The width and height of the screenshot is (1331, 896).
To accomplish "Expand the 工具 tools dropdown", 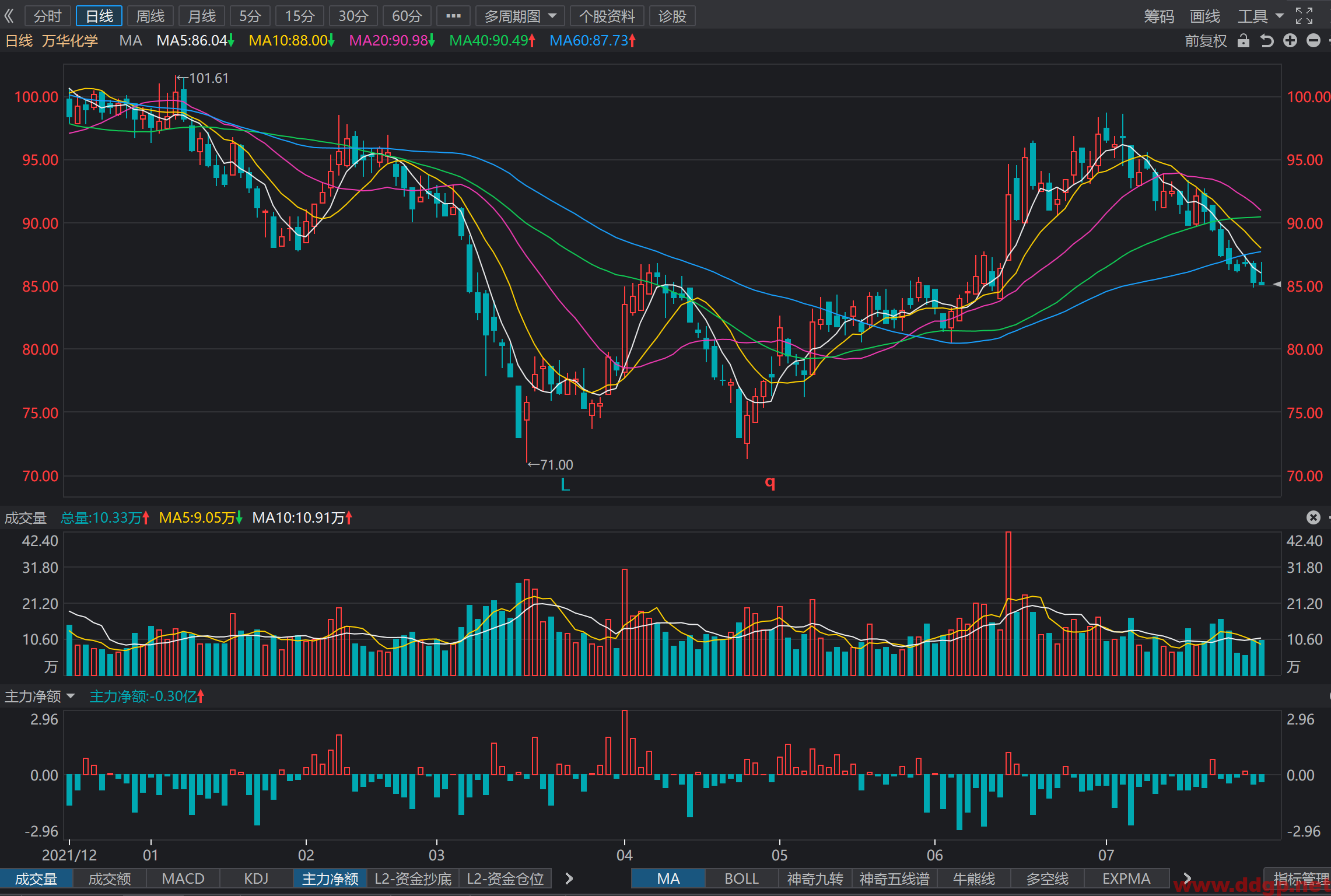I will tap(1261, 16).
